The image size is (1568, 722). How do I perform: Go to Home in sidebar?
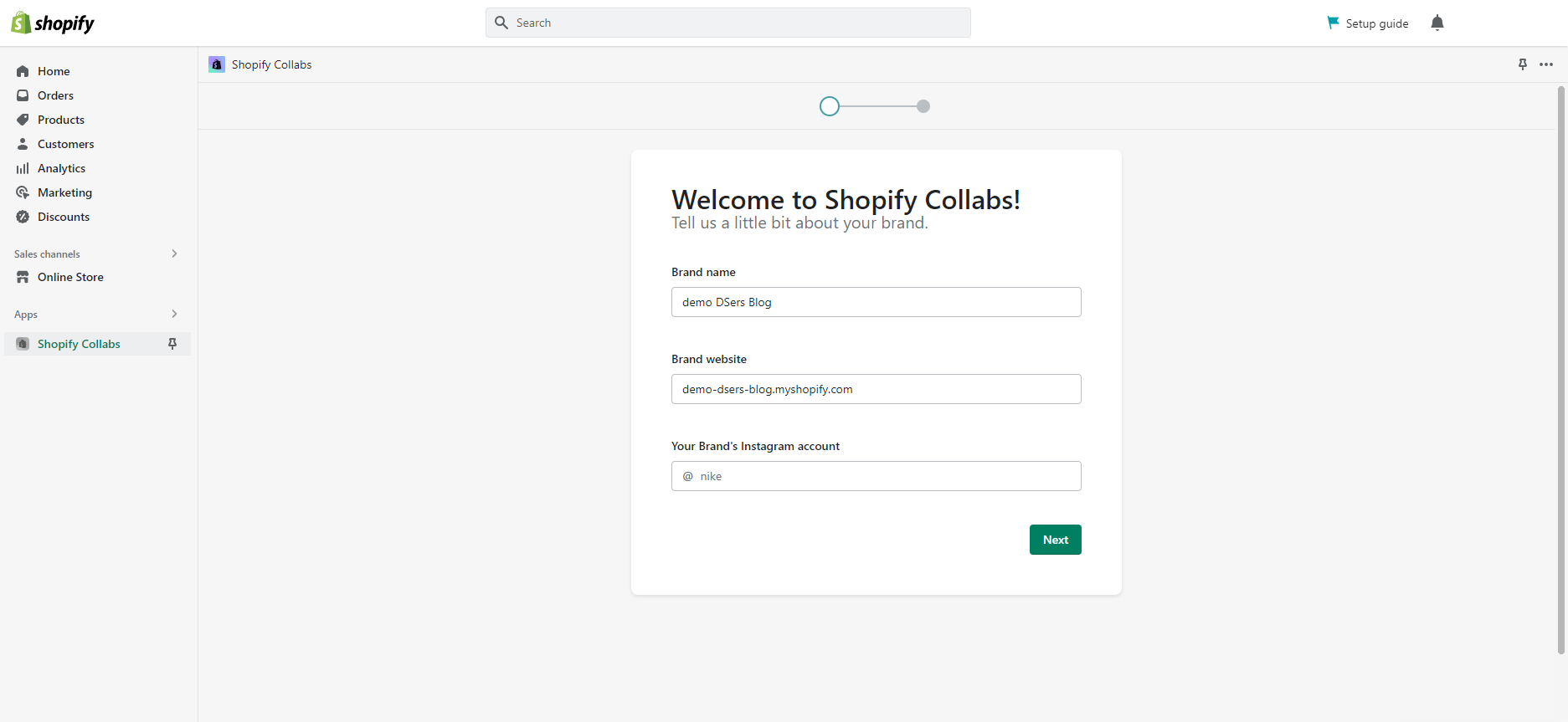point(54,71)
